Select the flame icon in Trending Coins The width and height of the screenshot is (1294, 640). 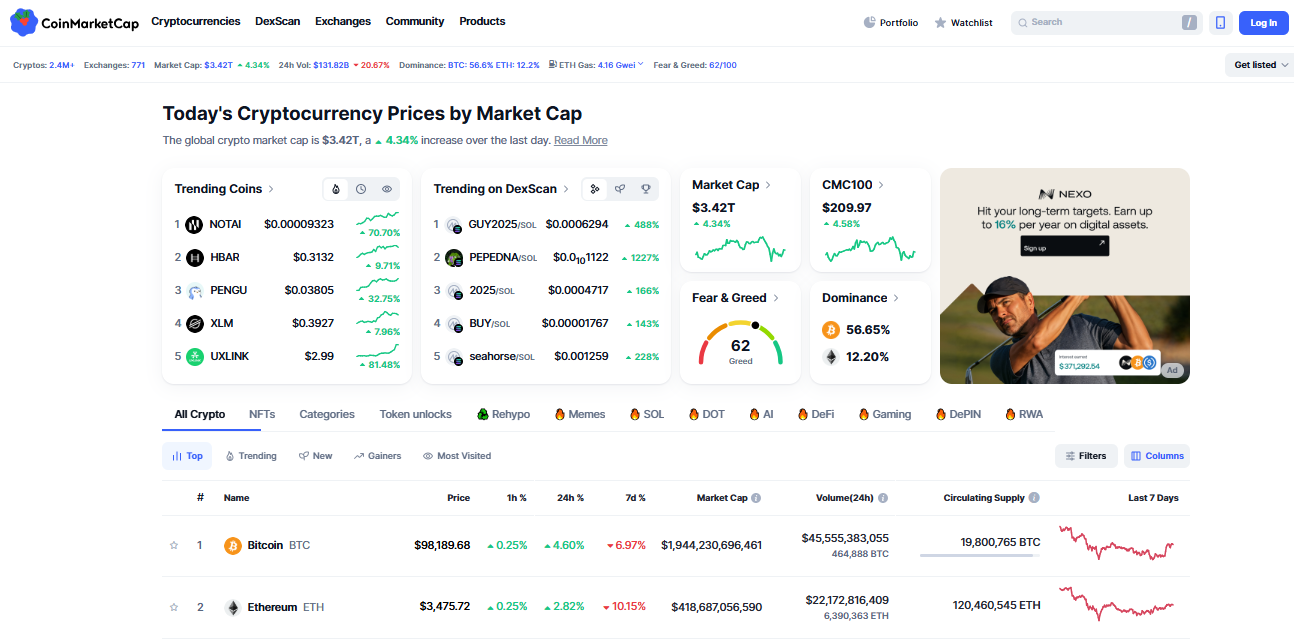335,189
